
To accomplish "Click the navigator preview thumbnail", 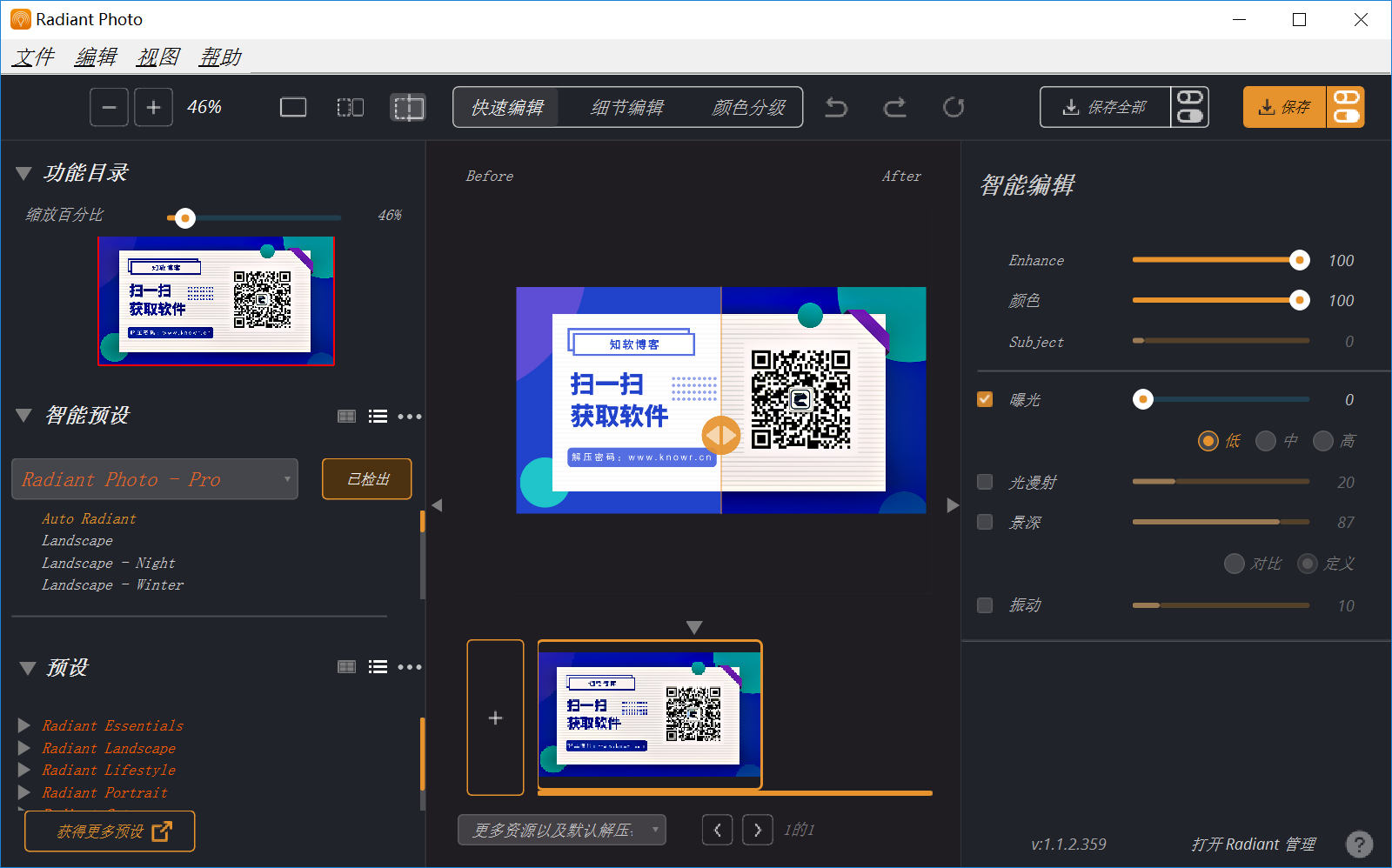I will [x=216, y=301].
